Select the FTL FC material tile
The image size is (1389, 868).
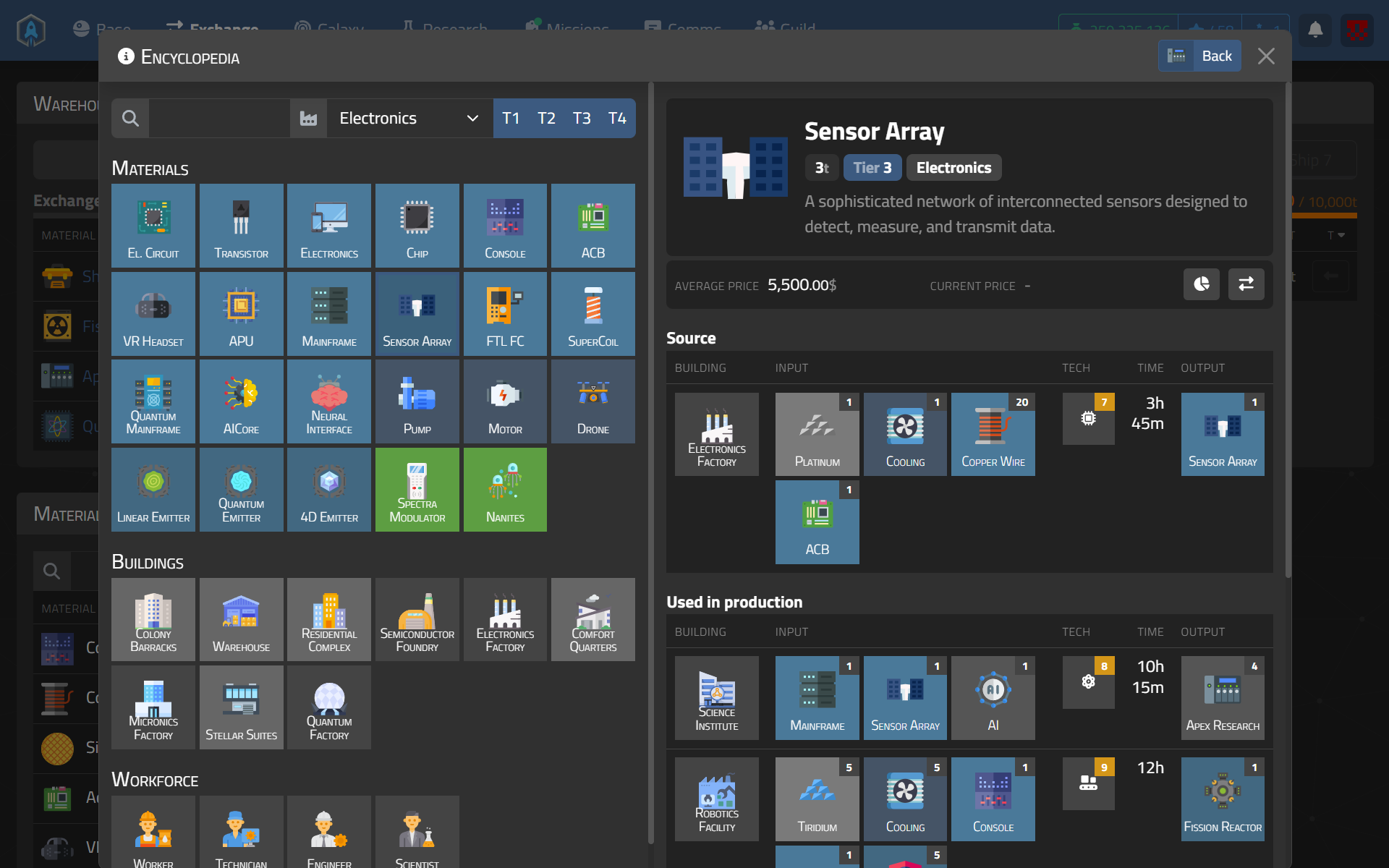[505, 313]
